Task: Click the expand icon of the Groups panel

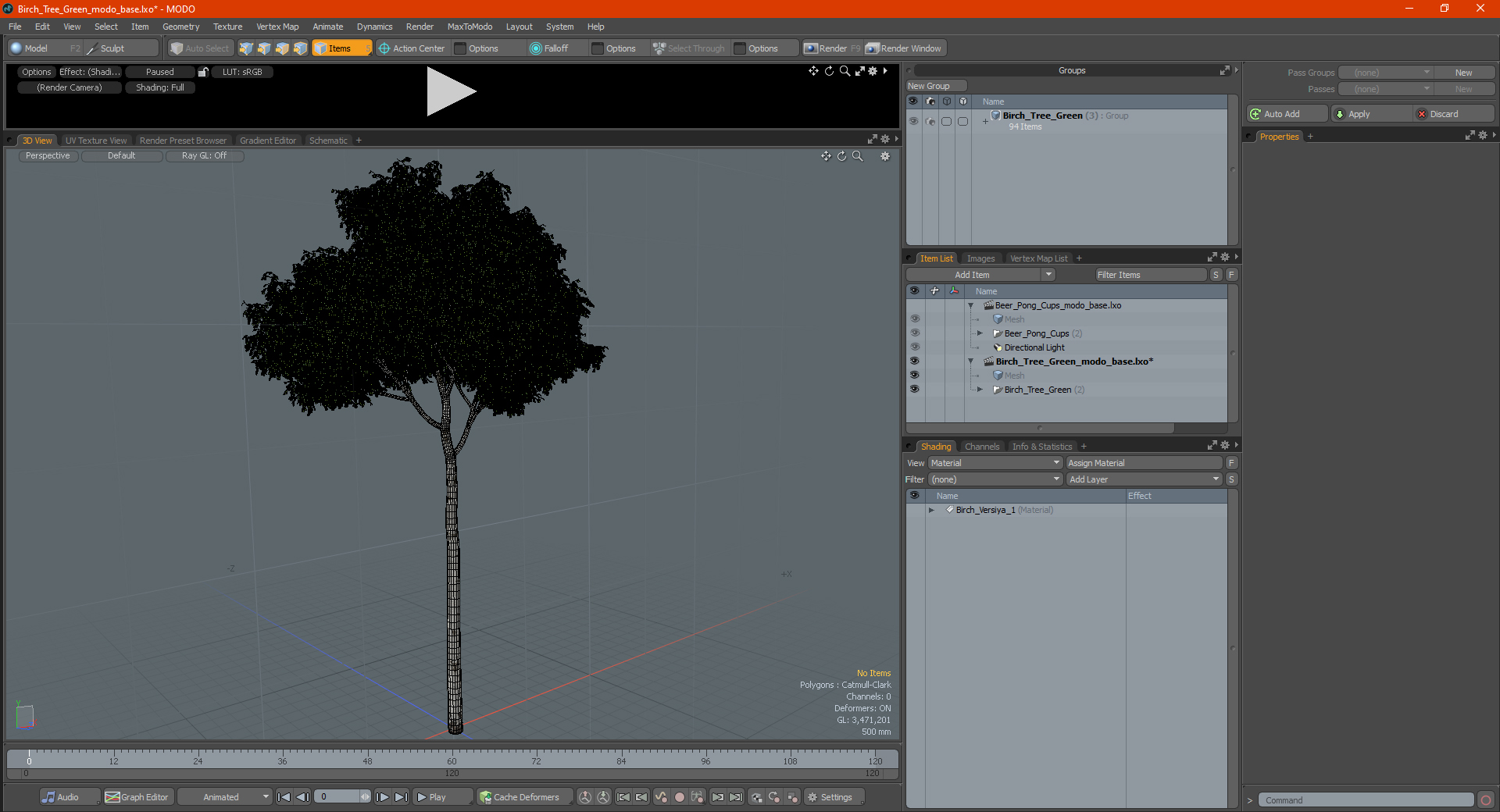Action: coord(1225,70)
